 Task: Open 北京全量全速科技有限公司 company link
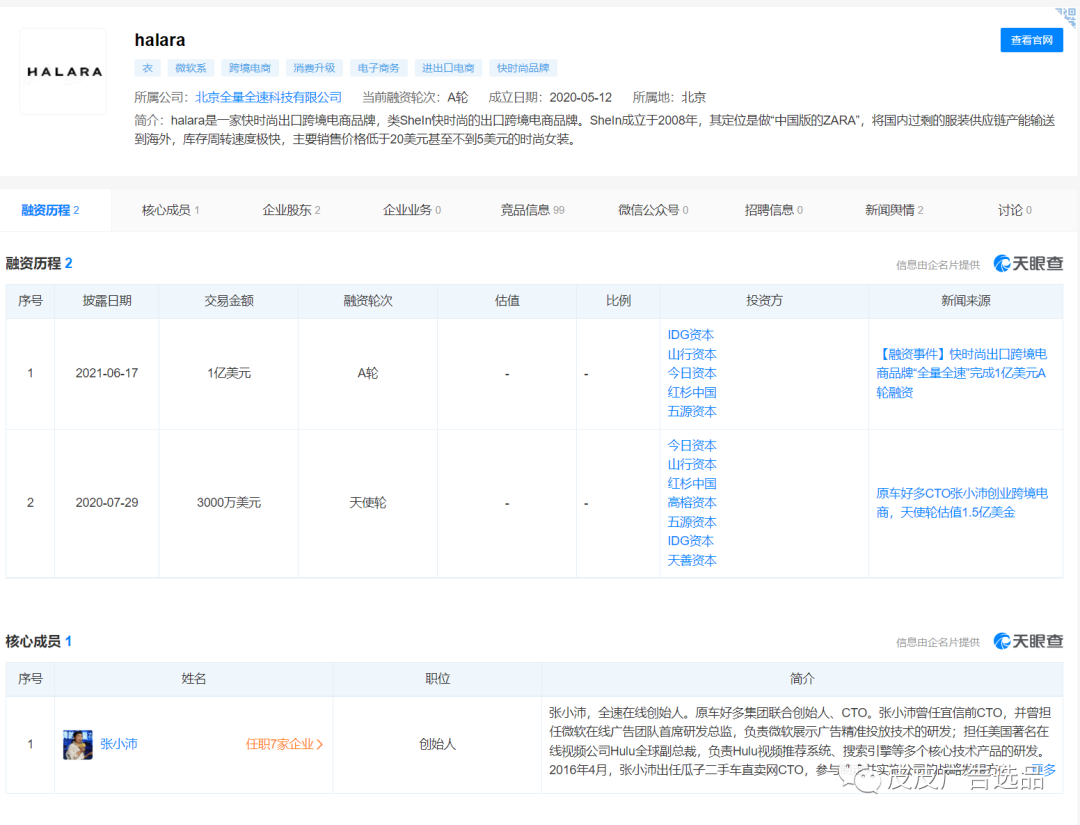click(x=268, y=97)
